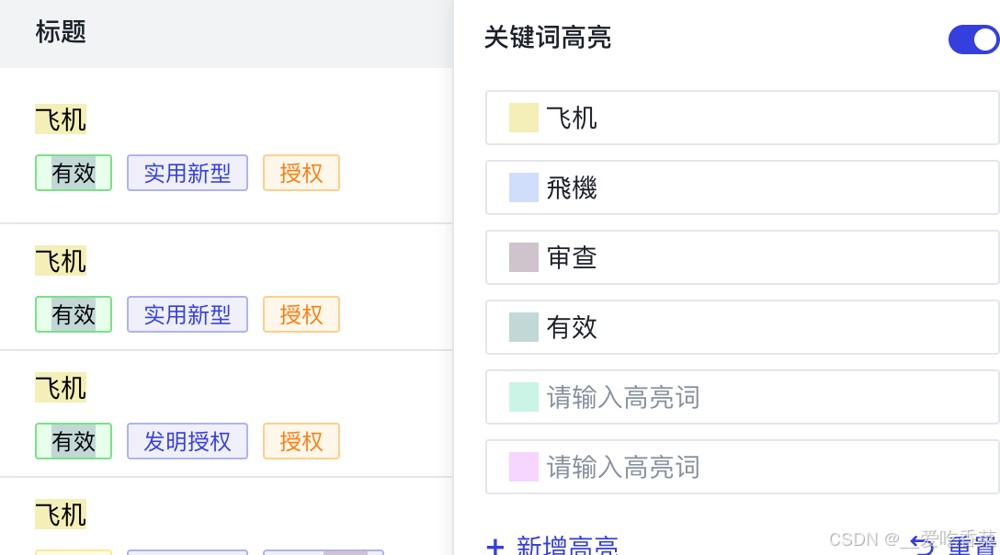Viewport: 1000px width, 555px height.
Task: Focus the pink 请输入高亮词 input field
Action: point(742,466)
